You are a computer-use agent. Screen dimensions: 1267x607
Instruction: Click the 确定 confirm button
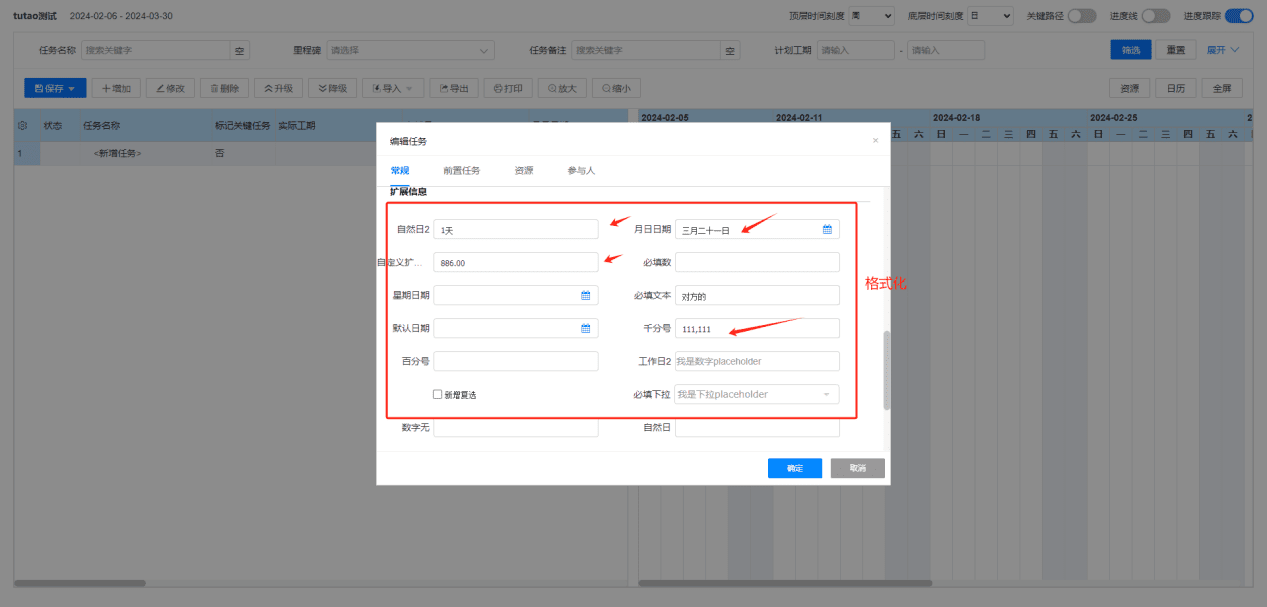[x=795, y=468]
